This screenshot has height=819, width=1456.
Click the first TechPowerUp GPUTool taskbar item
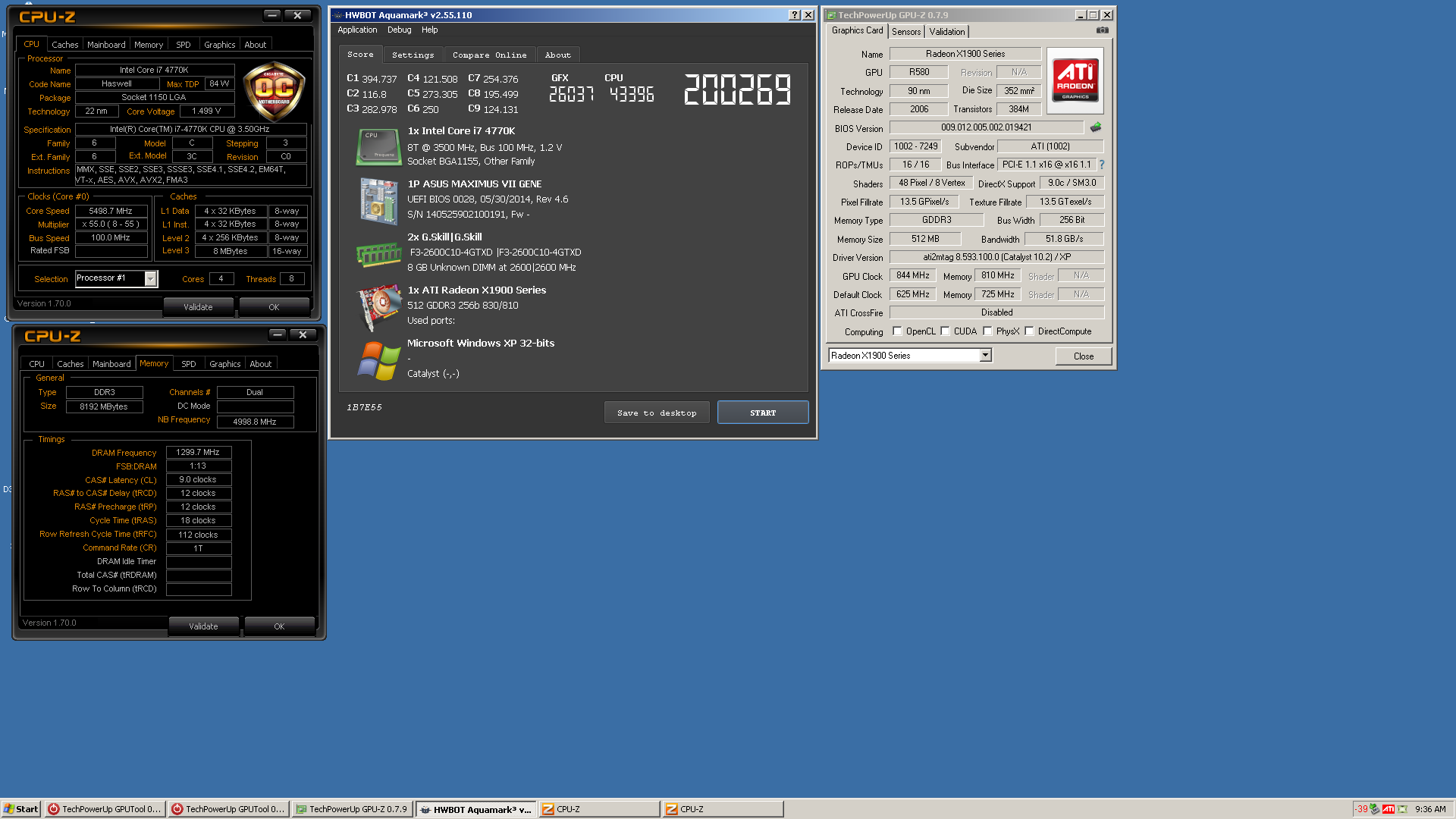pyautogui.click(x=105, y=809)
